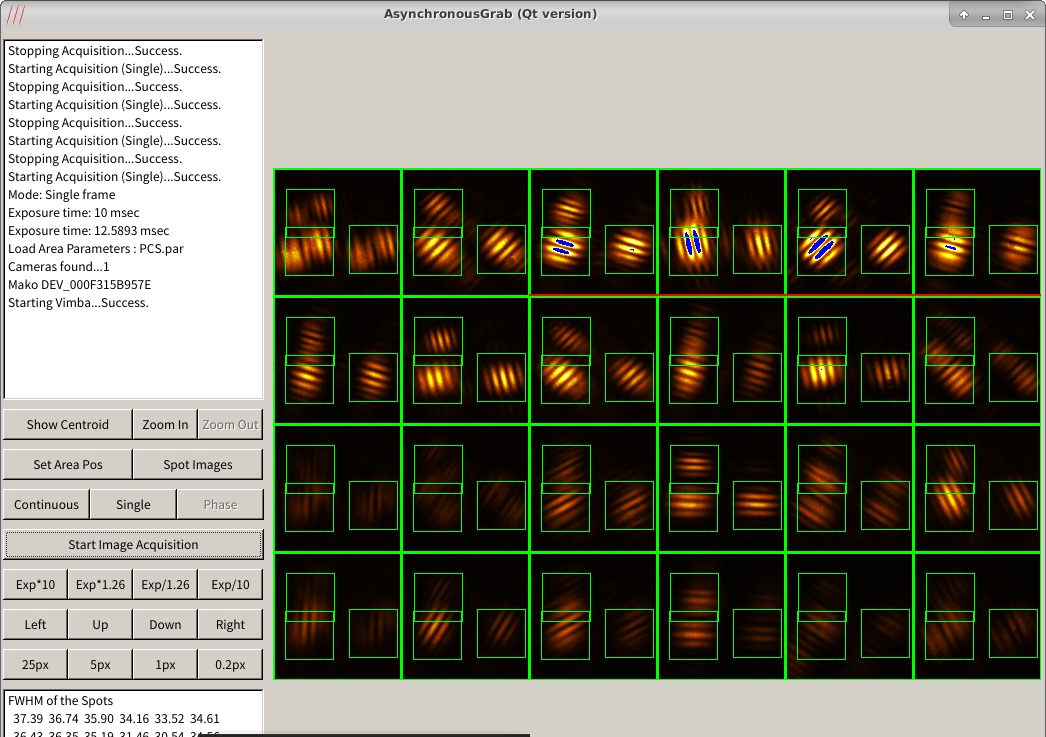Click the bottom-right spot image cell

[977, 616]
